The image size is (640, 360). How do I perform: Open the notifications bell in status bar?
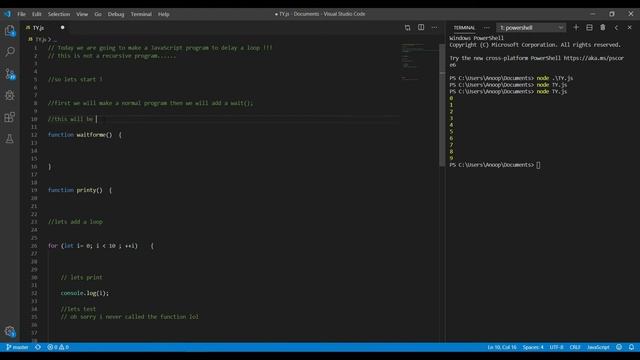pyautogui.click(x=631, y=347)
